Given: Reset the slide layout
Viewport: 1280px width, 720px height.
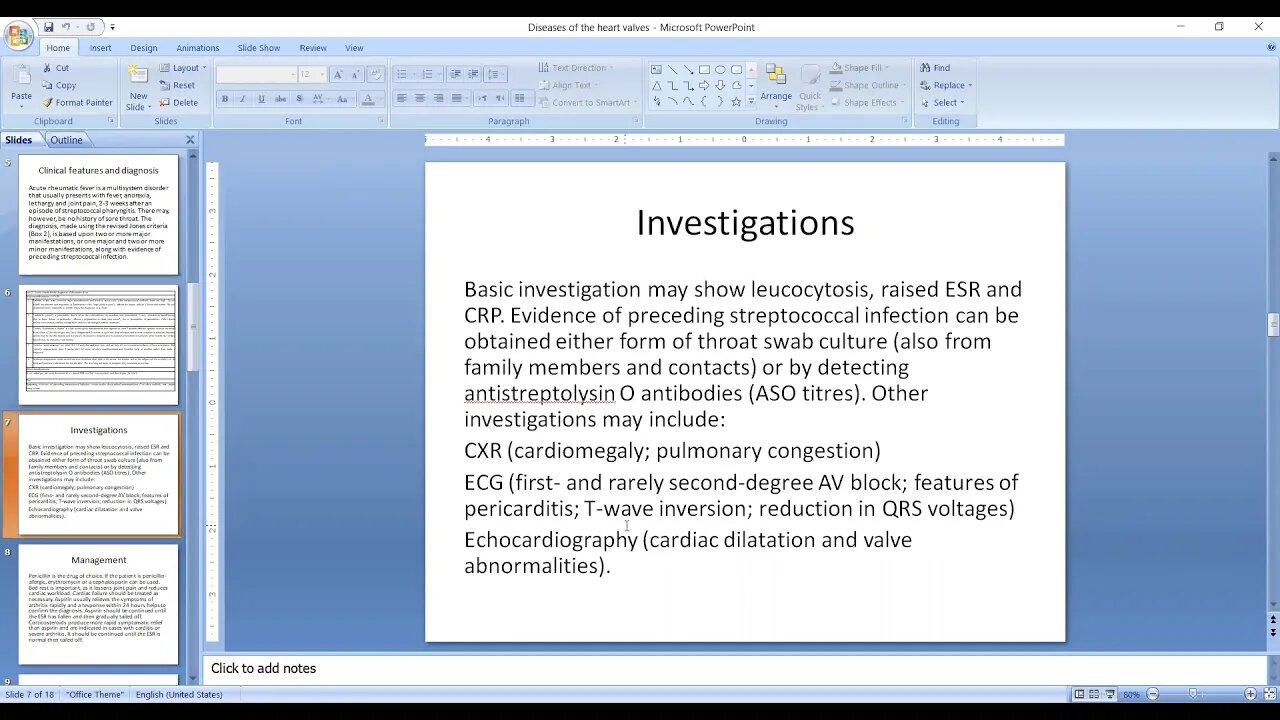Looking at the screenshot, I should coord(177,85).
